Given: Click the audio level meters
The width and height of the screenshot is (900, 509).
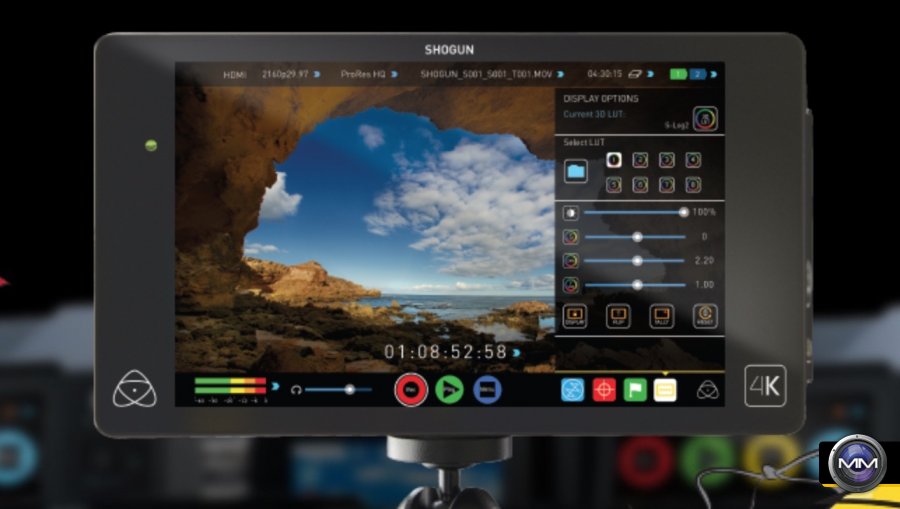Looking at the screenshot, I should (230, 386).
